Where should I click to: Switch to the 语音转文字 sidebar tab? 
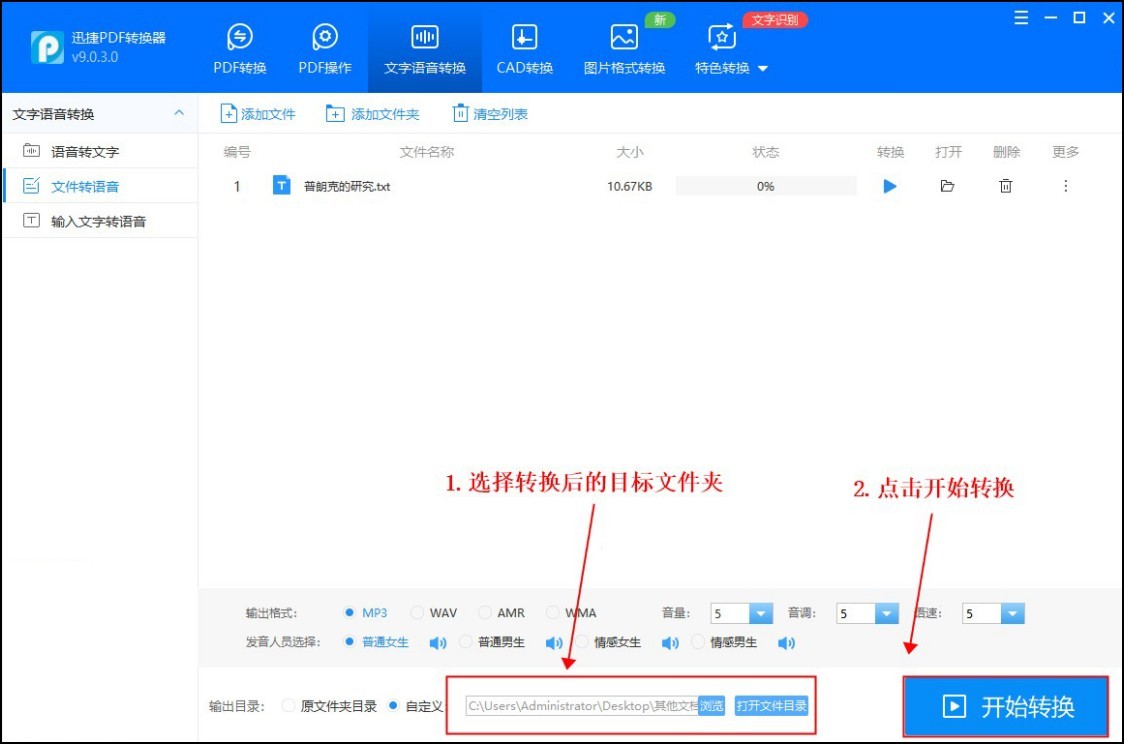click(85, 150)
